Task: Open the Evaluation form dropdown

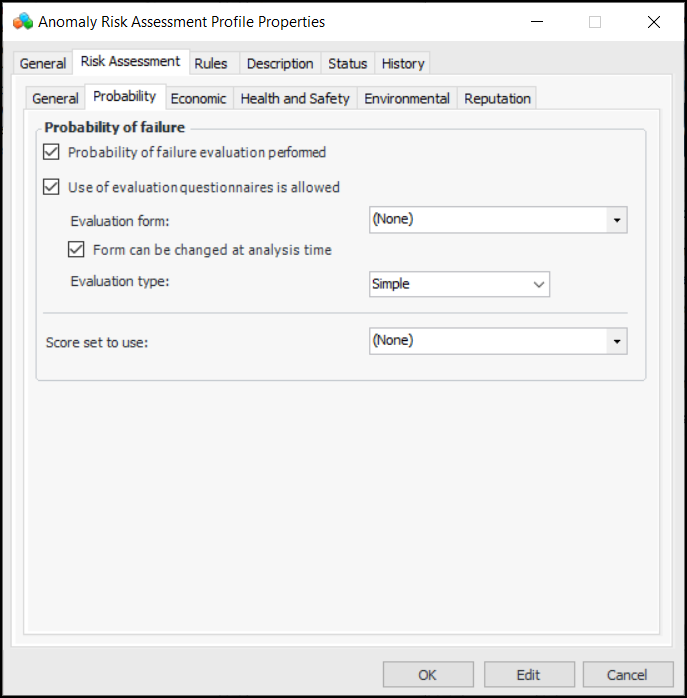Action: [617, 220]
